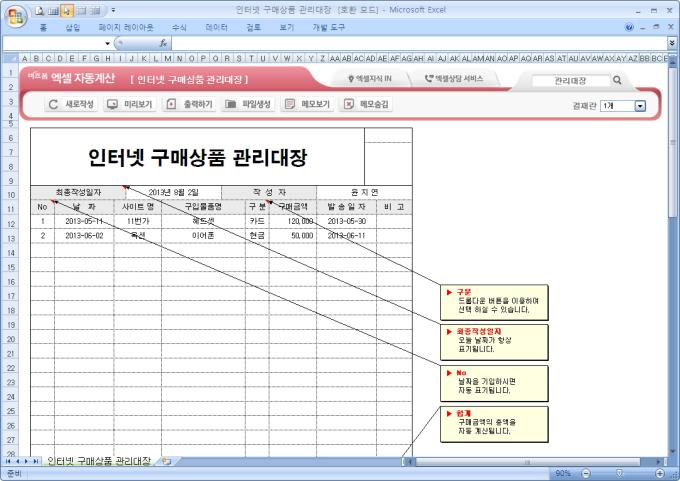
Task: Click the 새로작성 refresh button
Action: coord(71,104)
